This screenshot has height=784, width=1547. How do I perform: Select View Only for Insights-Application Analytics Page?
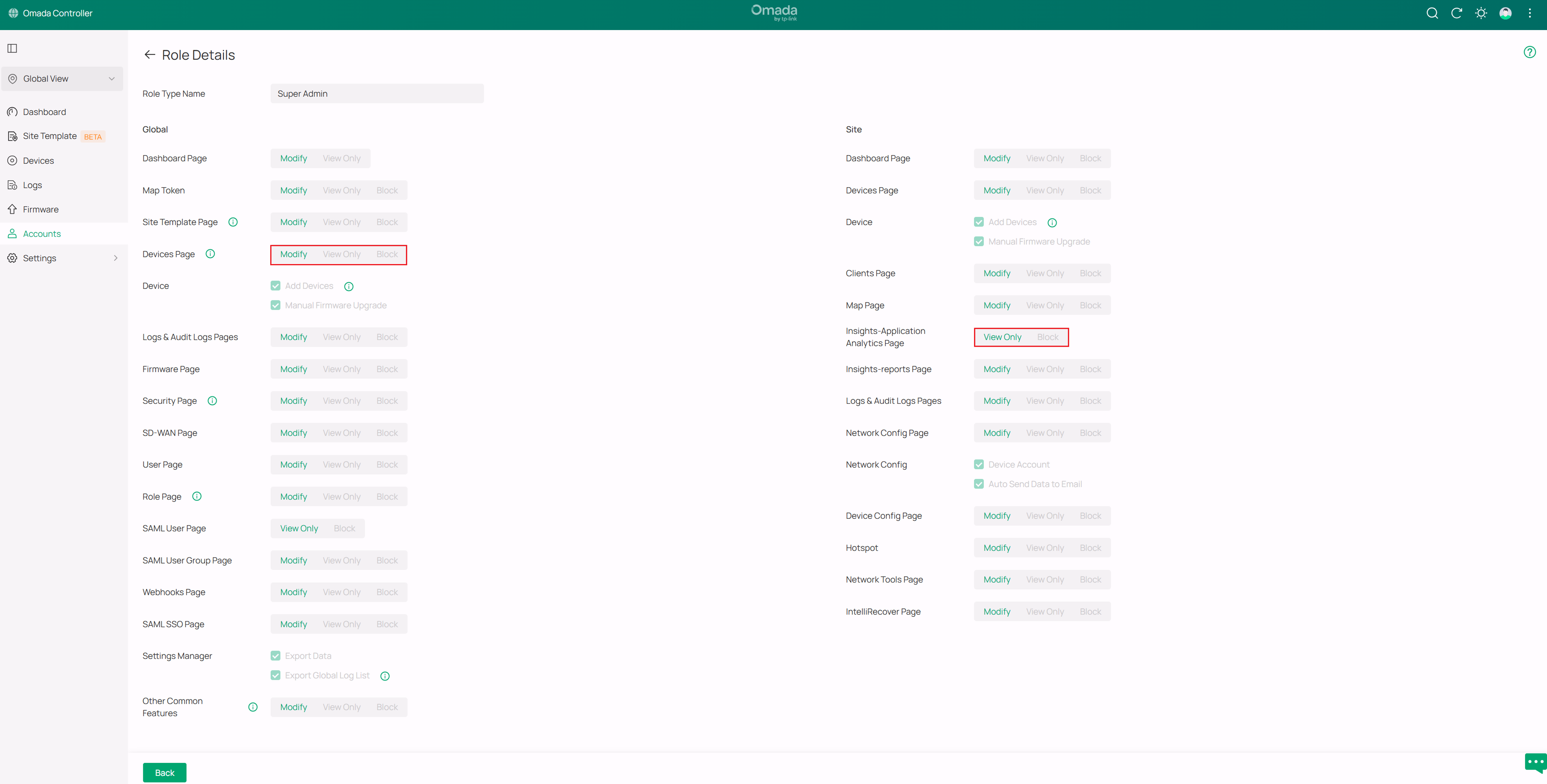point(1002,337)
